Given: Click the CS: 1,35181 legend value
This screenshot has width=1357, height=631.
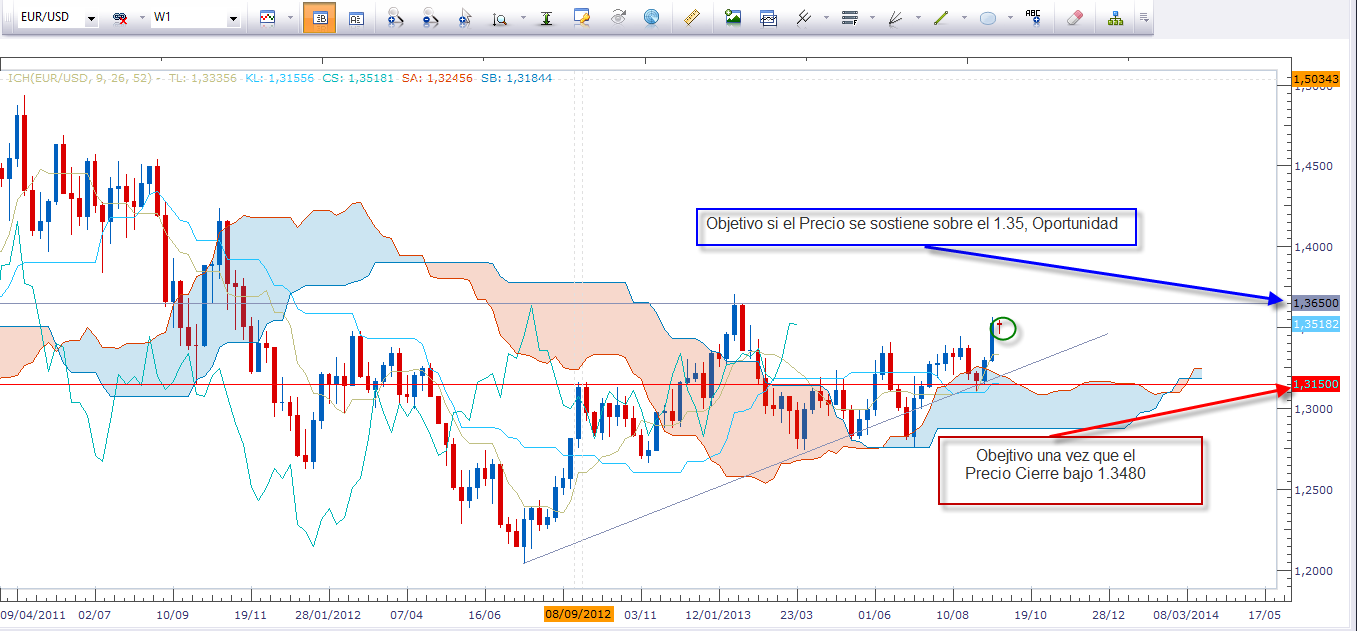Looking at the screenshot, I should point(357,77).
